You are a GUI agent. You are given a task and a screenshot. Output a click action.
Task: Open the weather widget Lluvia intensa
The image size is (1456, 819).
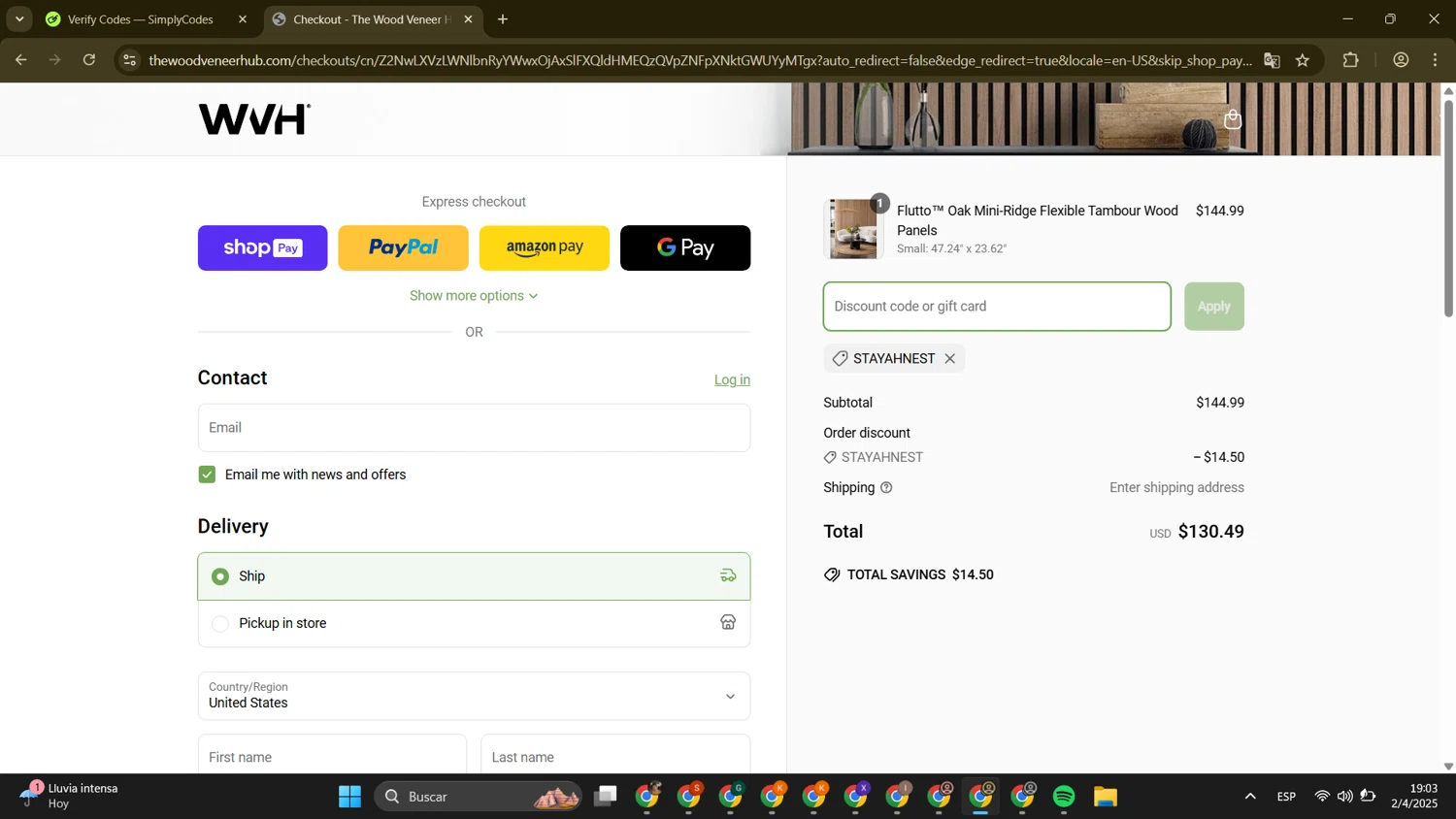(x=68, y=796)
